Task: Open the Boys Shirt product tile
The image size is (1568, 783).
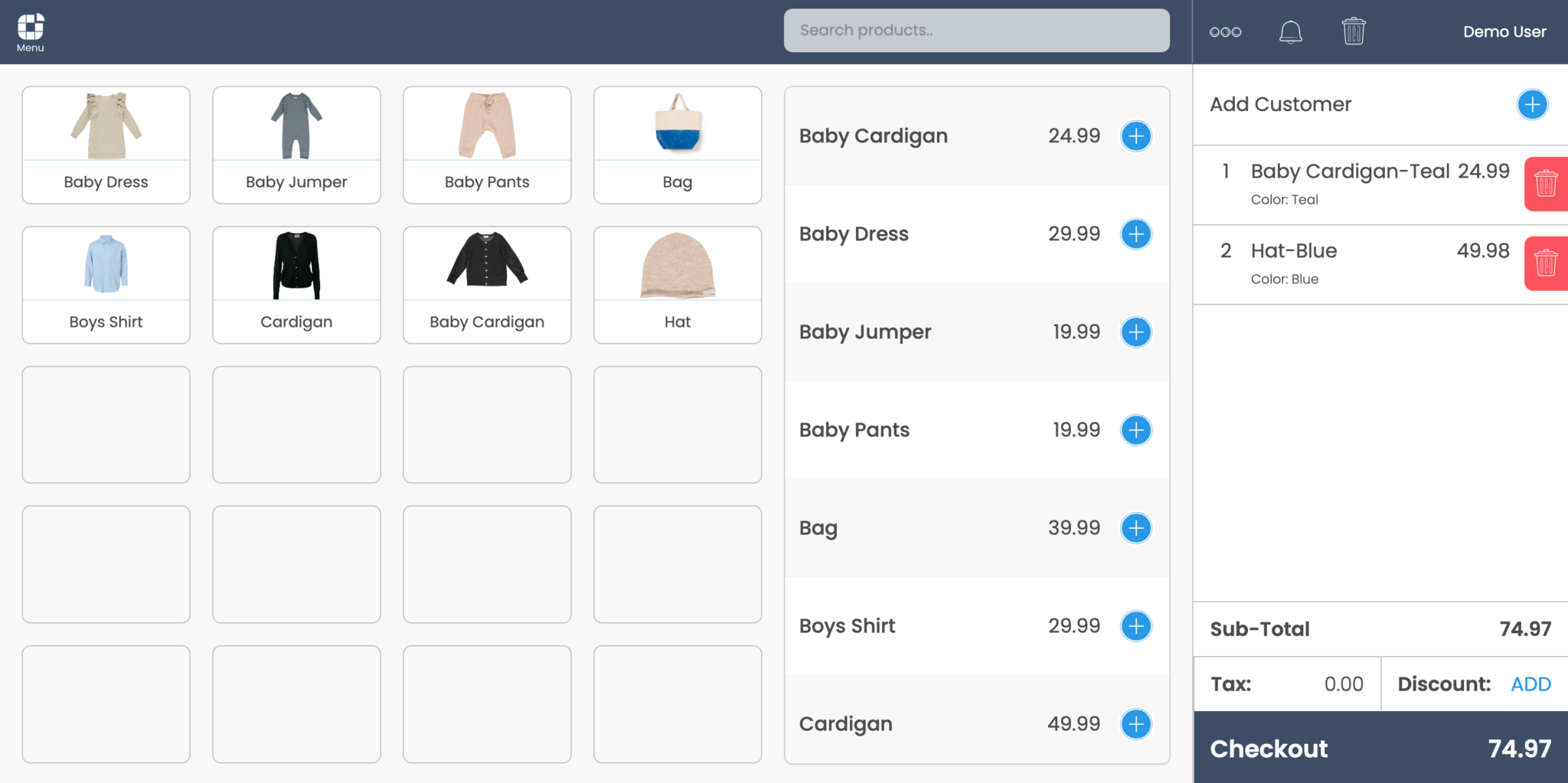Action: coord(106,284)
